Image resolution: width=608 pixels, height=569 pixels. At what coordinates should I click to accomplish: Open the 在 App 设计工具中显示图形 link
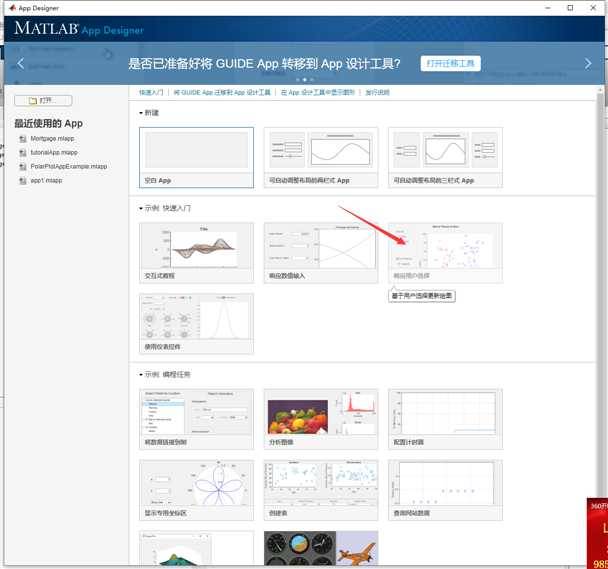(318, 92)
